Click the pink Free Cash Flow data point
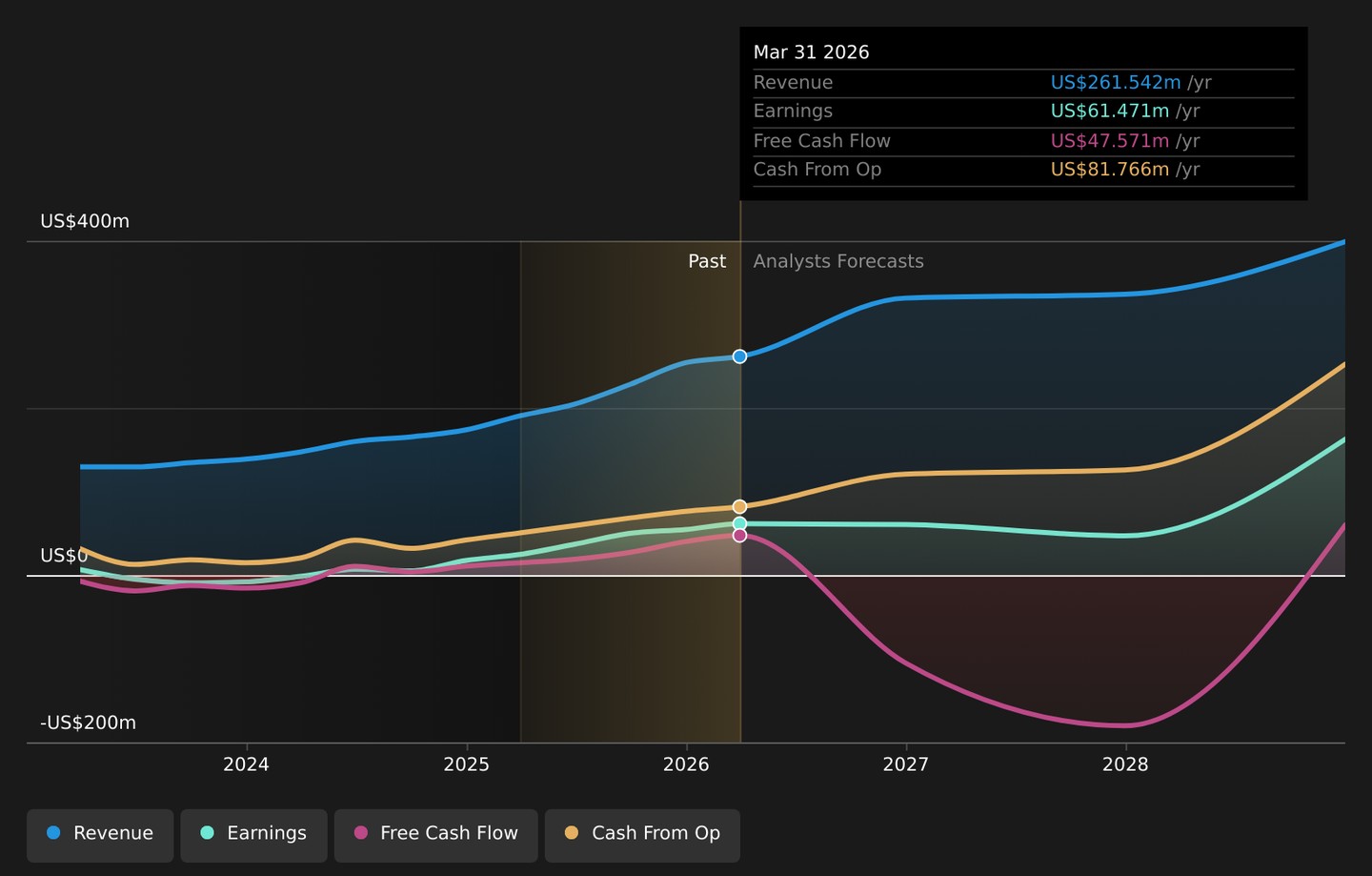 (739, 535)
